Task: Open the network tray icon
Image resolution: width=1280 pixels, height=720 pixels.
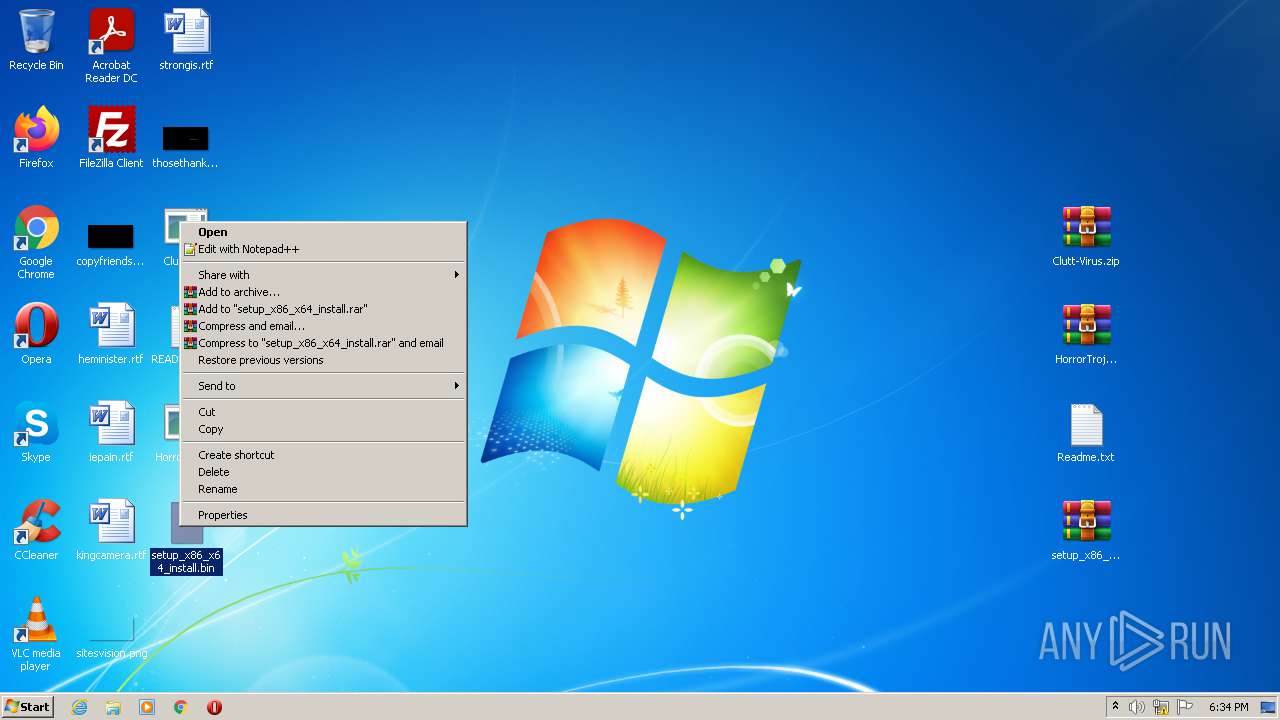Action: pyautogui.click(x=1161, y=707)
